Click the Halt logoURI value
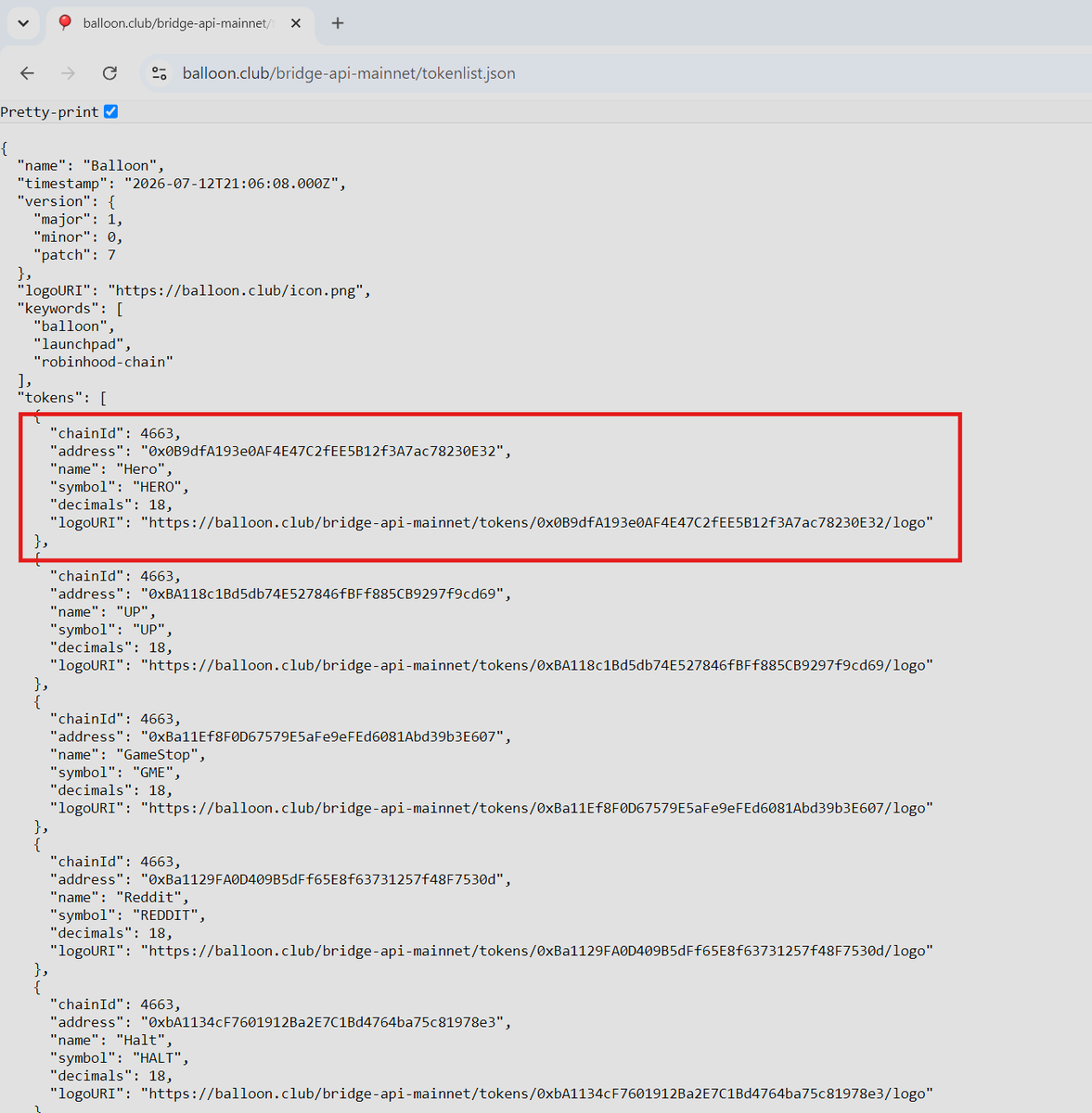Viewport: 1092px width, 1113px height. point(537,1094)
